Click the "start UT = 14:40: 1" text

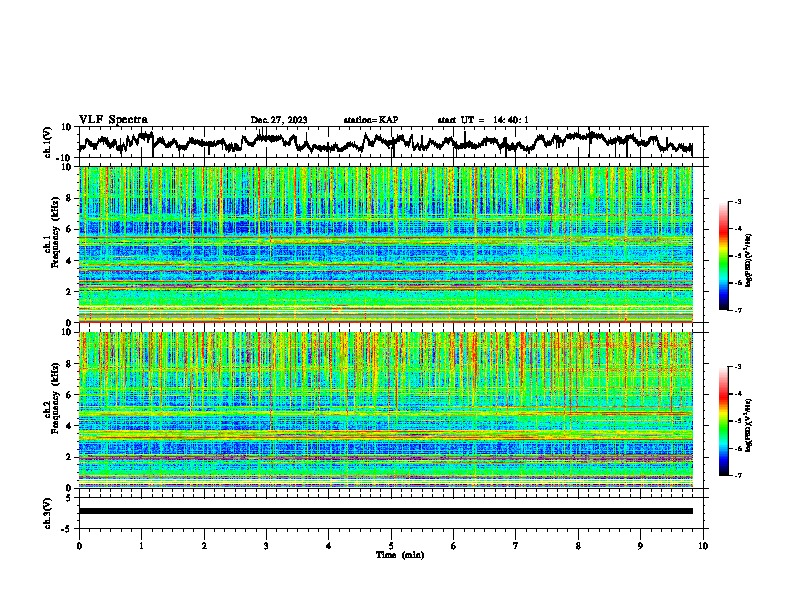point(483,120)
